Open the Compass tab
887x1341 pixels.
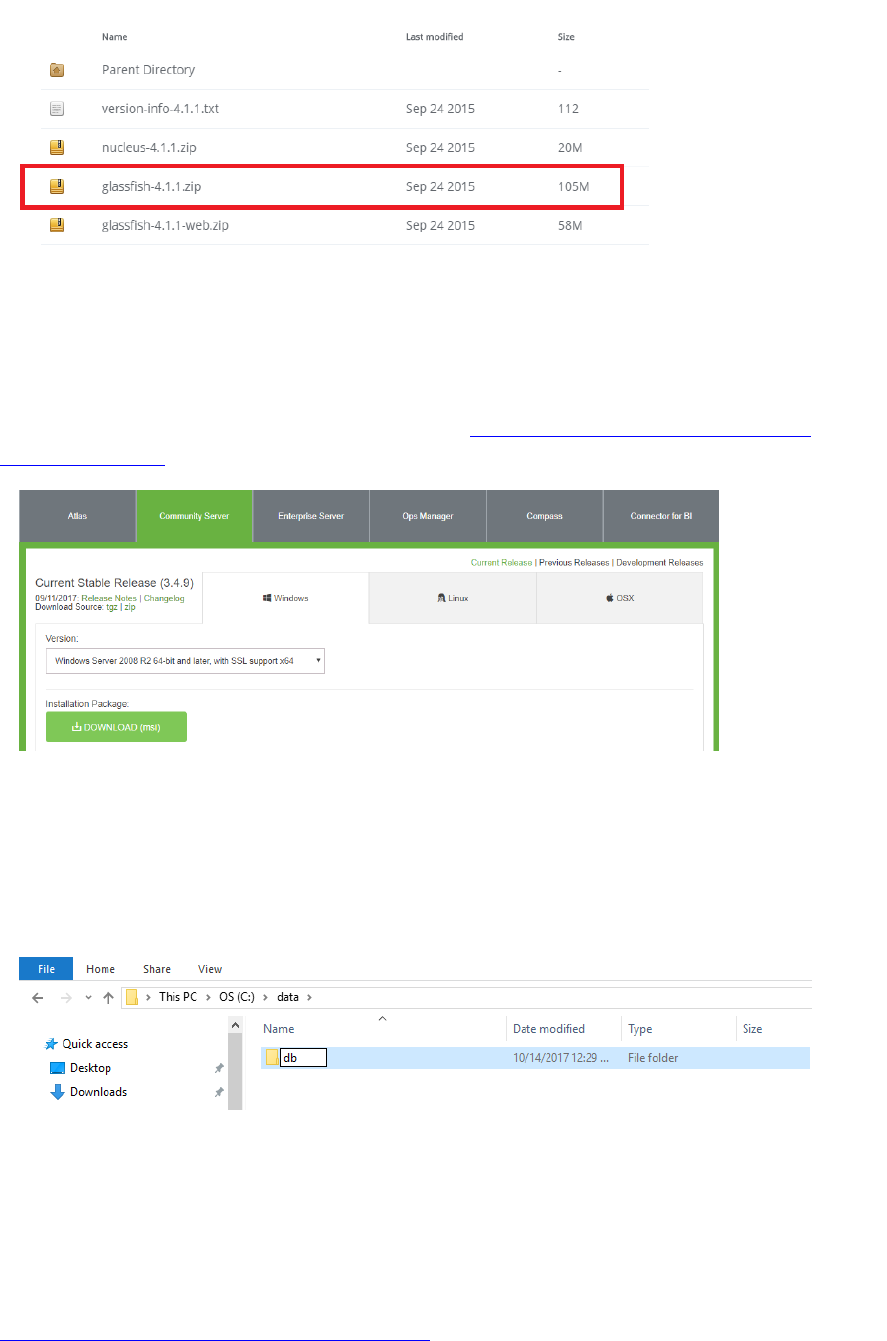[x=544, y=516]
